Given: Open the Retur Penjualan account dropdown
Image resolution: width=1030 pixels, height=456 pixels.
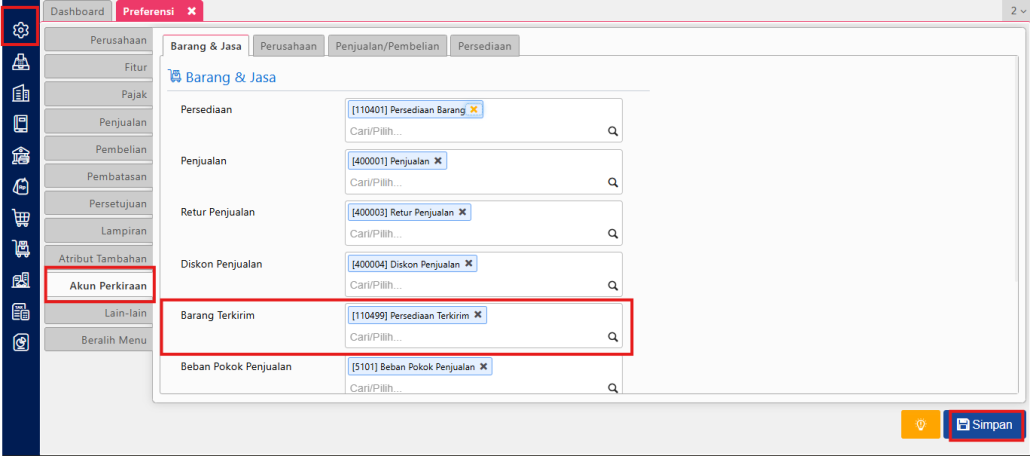Looking at the screenshot, I should click(613, 234).
